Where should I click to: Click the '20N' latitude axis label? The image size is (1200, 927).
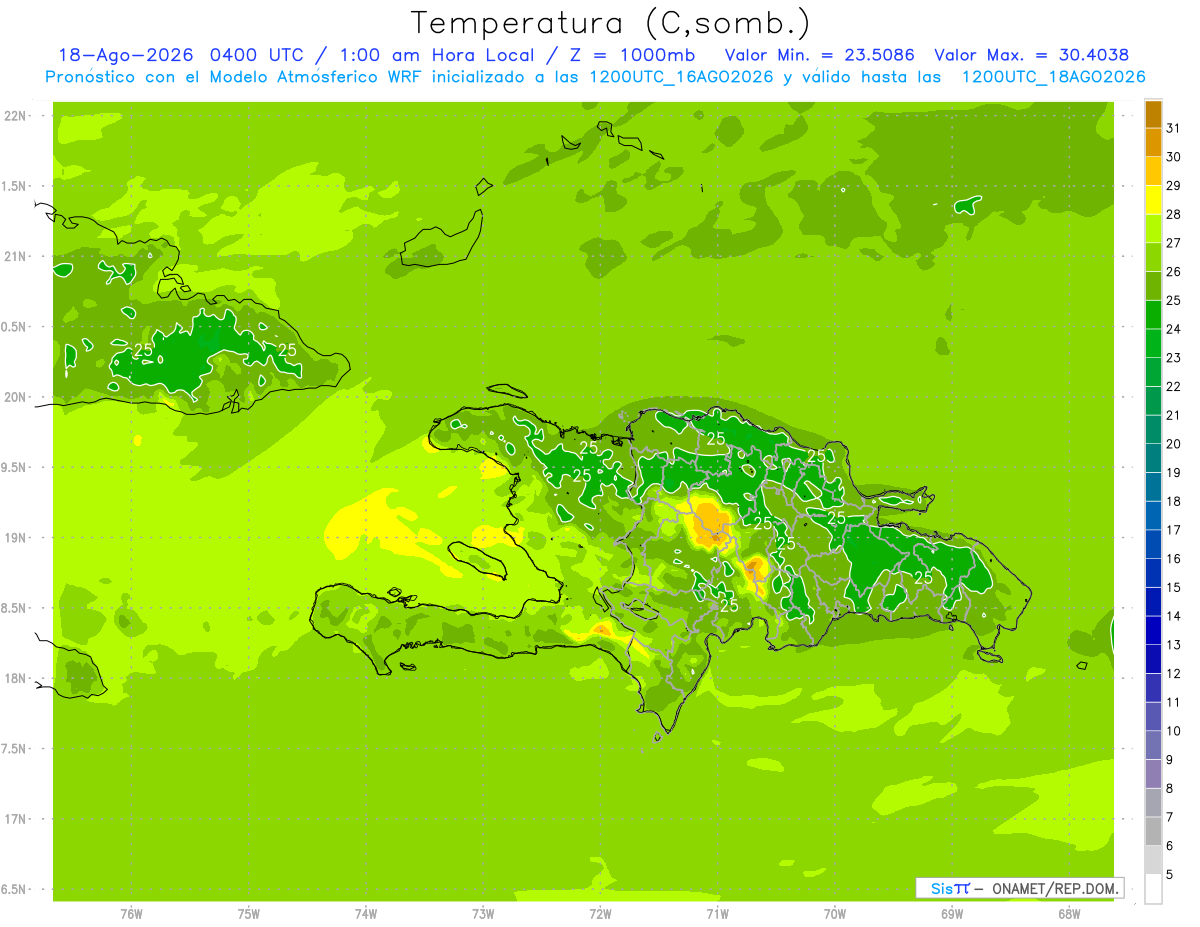pos(14,397)
